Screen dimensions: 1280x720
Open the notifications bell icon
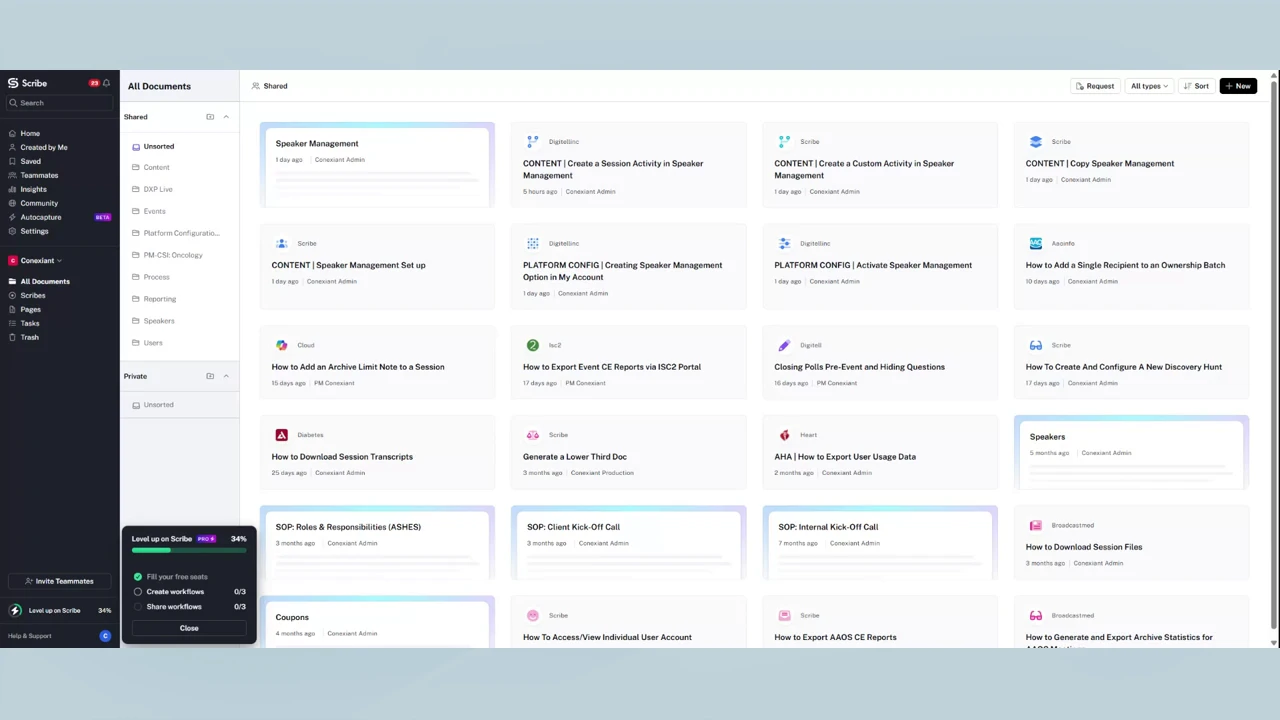(x=106, y=83)
